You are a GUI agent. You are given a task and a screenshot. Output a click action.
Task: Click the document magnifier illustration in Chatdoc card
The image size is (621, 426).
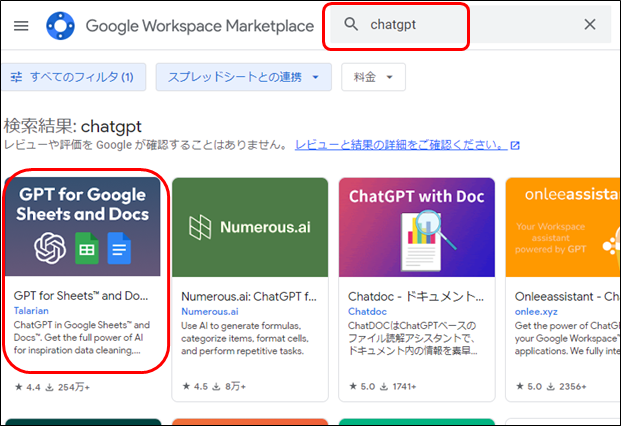tap(427, 241)
